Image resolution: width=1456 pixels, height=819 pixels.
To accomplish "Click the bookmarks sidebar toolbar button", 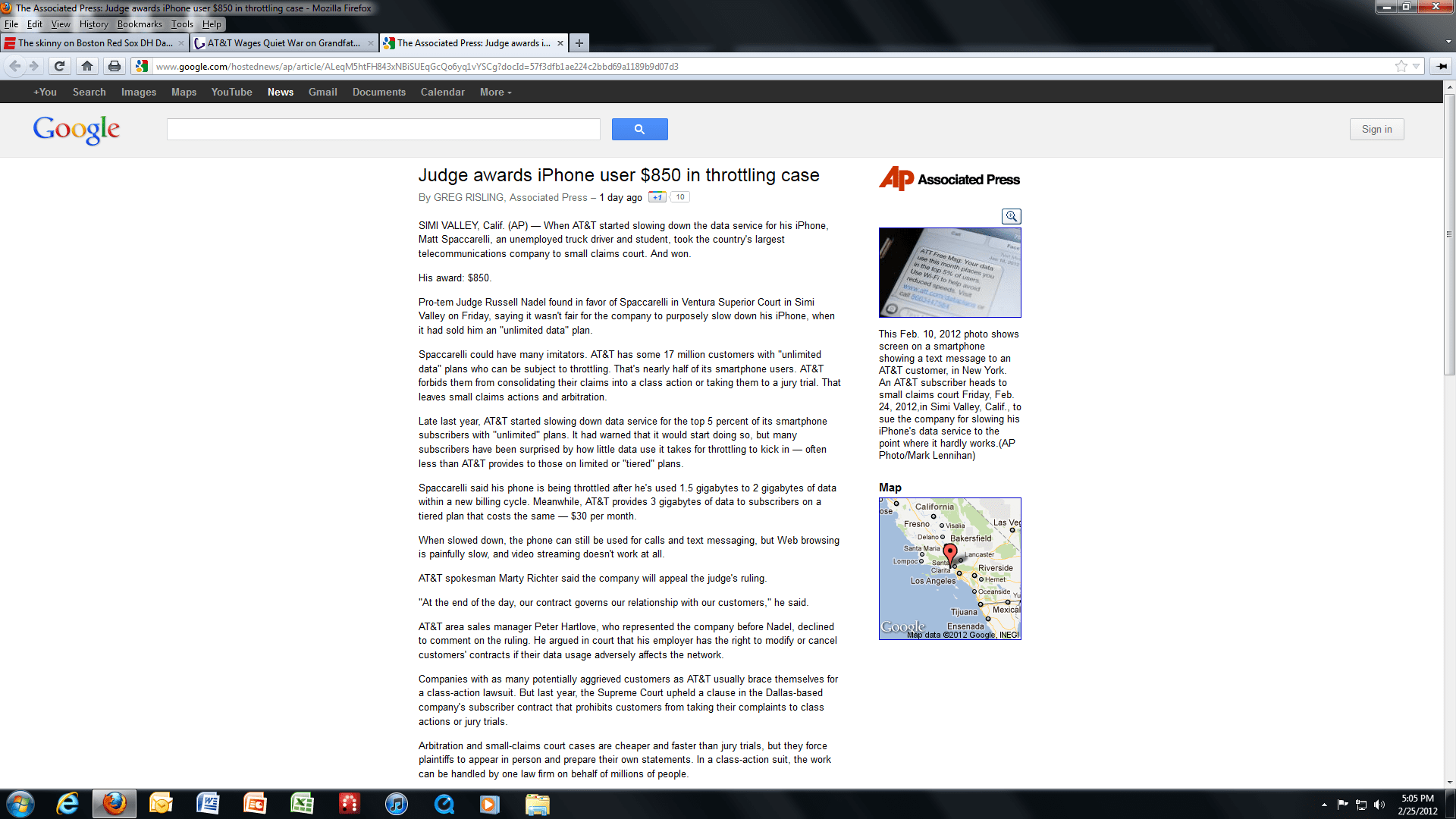I will [1441, 66].
